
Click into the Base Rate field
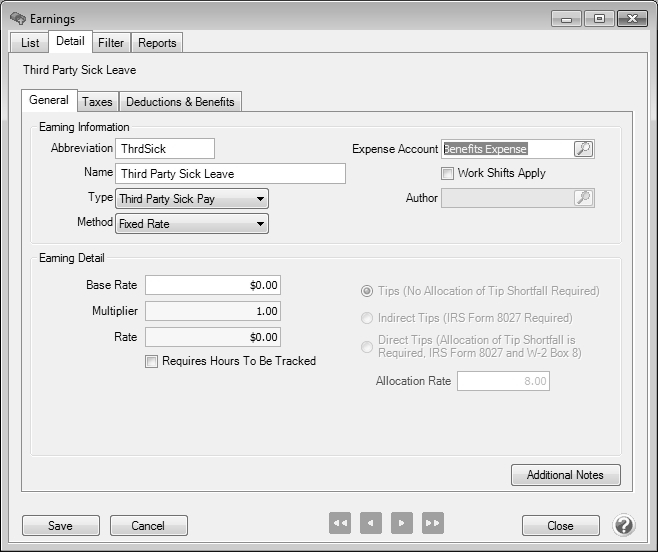point(213,285)
